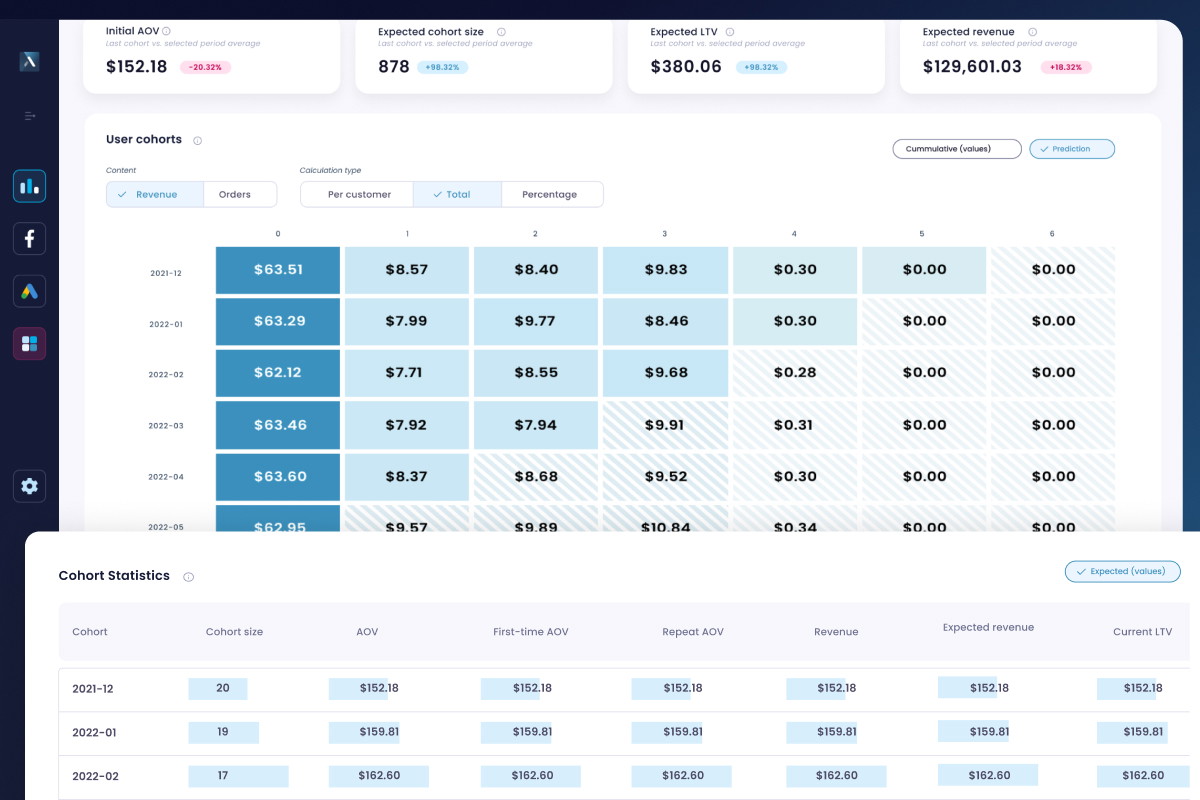1200x800 pixels.
Task: Sort by Cohort size column header
Action: [234, 632]
